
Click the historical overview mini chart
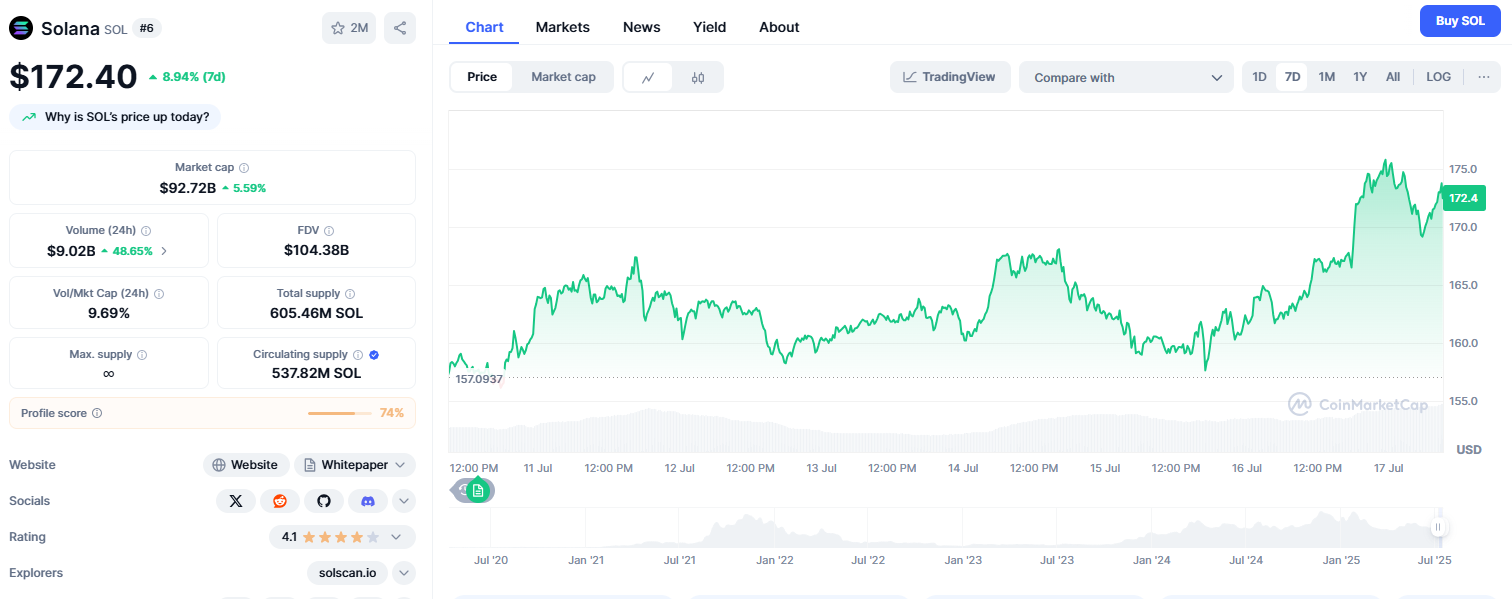click(x=945, y=527)
